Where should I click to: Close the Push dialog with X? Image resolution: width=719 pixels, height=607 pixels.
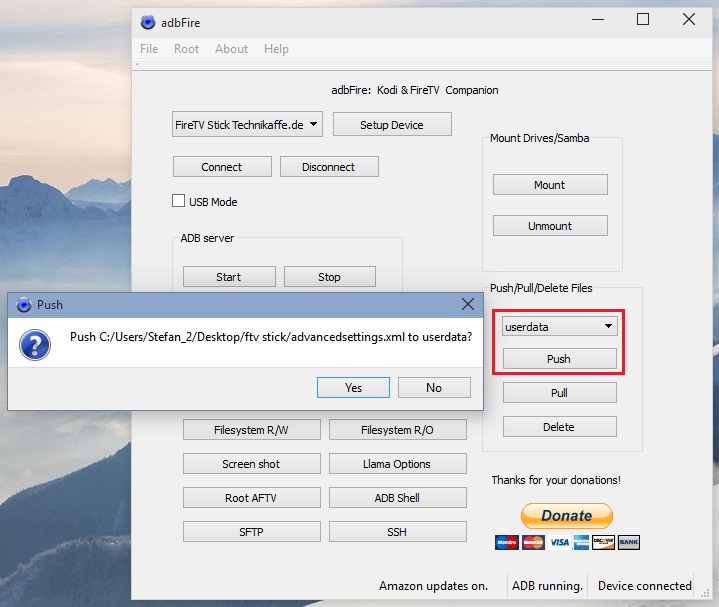[x=468, y=304]
